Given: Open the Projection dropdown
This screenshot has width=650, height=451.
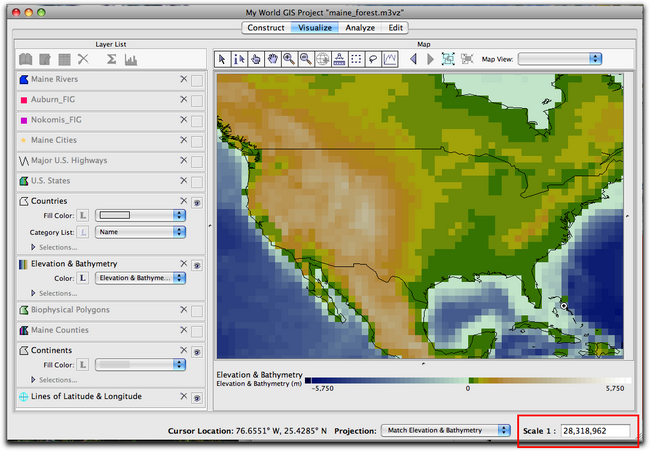Looking at the screenshot, I should point(446,430).
